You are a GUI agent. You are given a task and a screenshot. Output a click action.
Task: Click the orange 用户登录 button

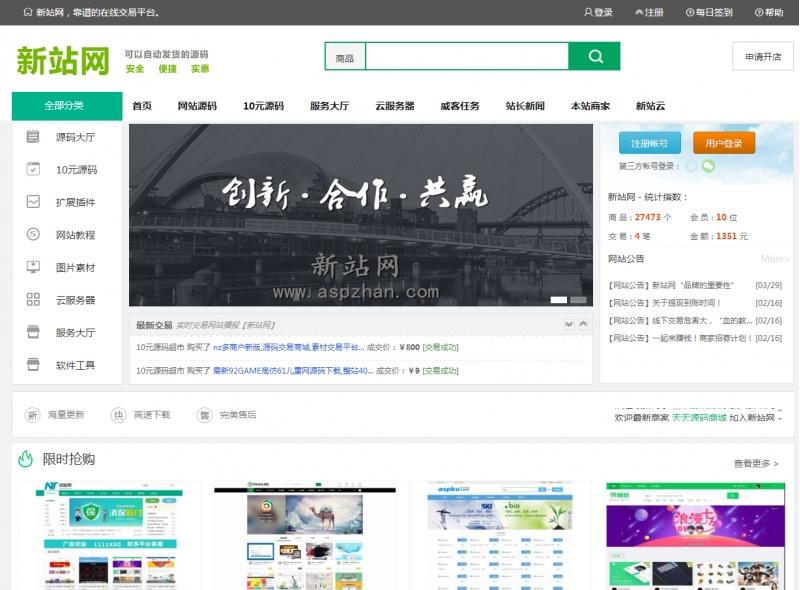723,143
